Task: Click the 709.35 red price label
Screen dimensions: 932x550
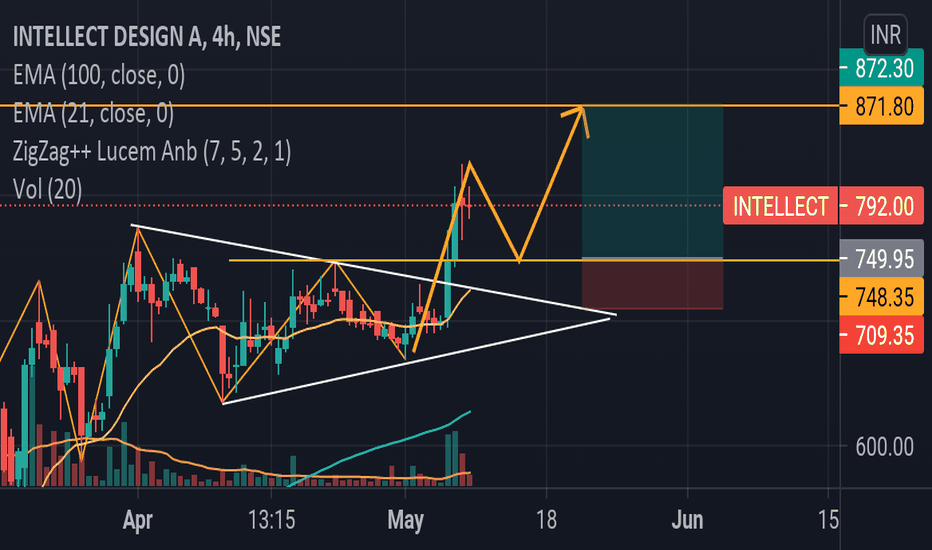Action: pos(881,335)
